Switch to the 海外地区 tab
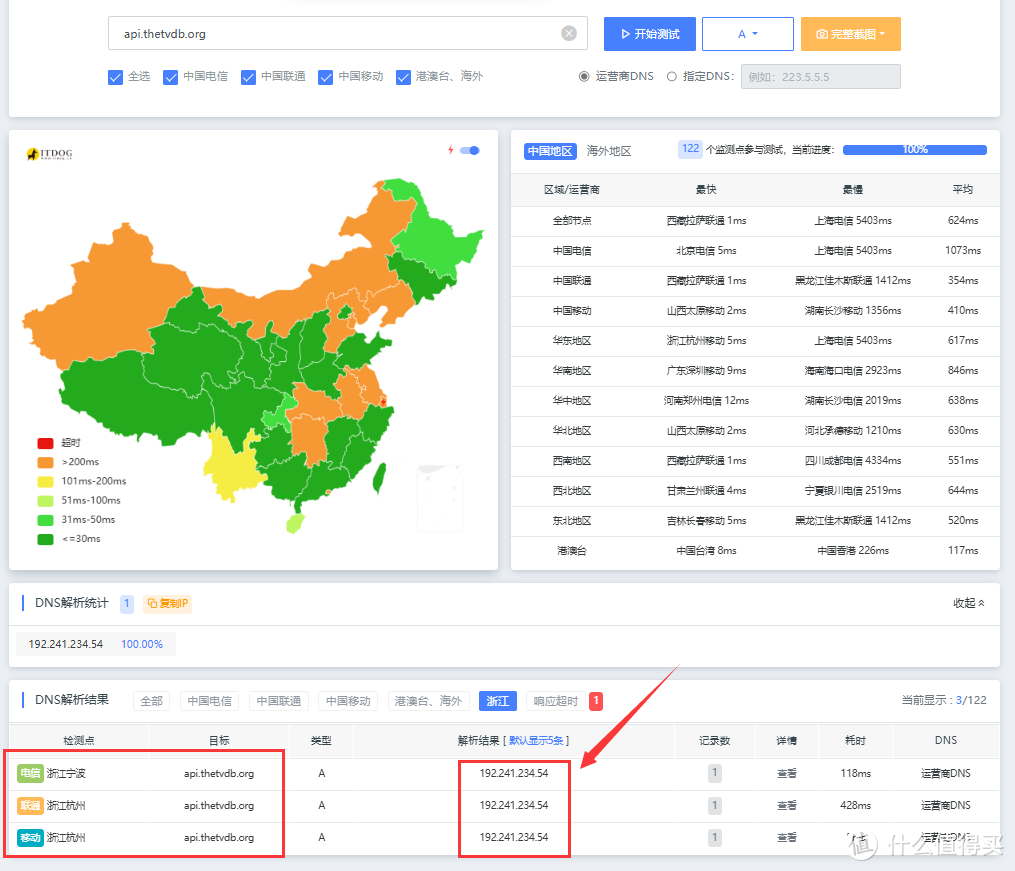 click(x=609, y=151)
